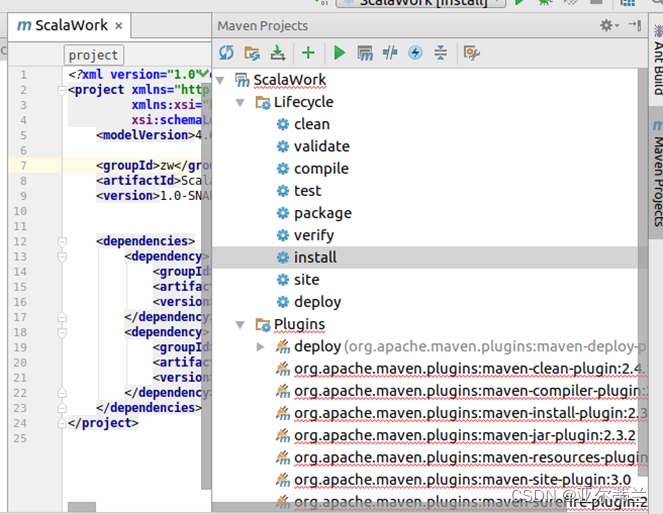Select maven-resources-plugin entry
Screen dimensions: 663x514
coord(471,458)
